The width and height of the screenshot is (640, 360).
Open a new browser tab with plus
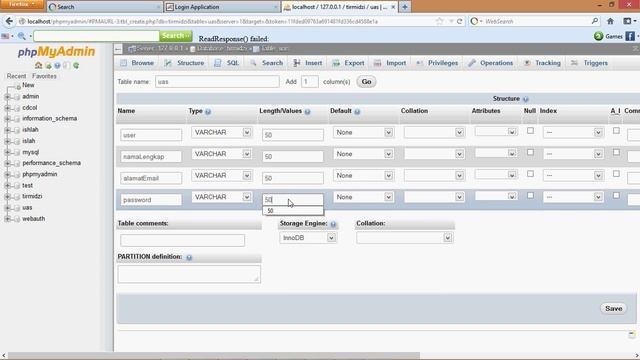click(x=405, y=7)
